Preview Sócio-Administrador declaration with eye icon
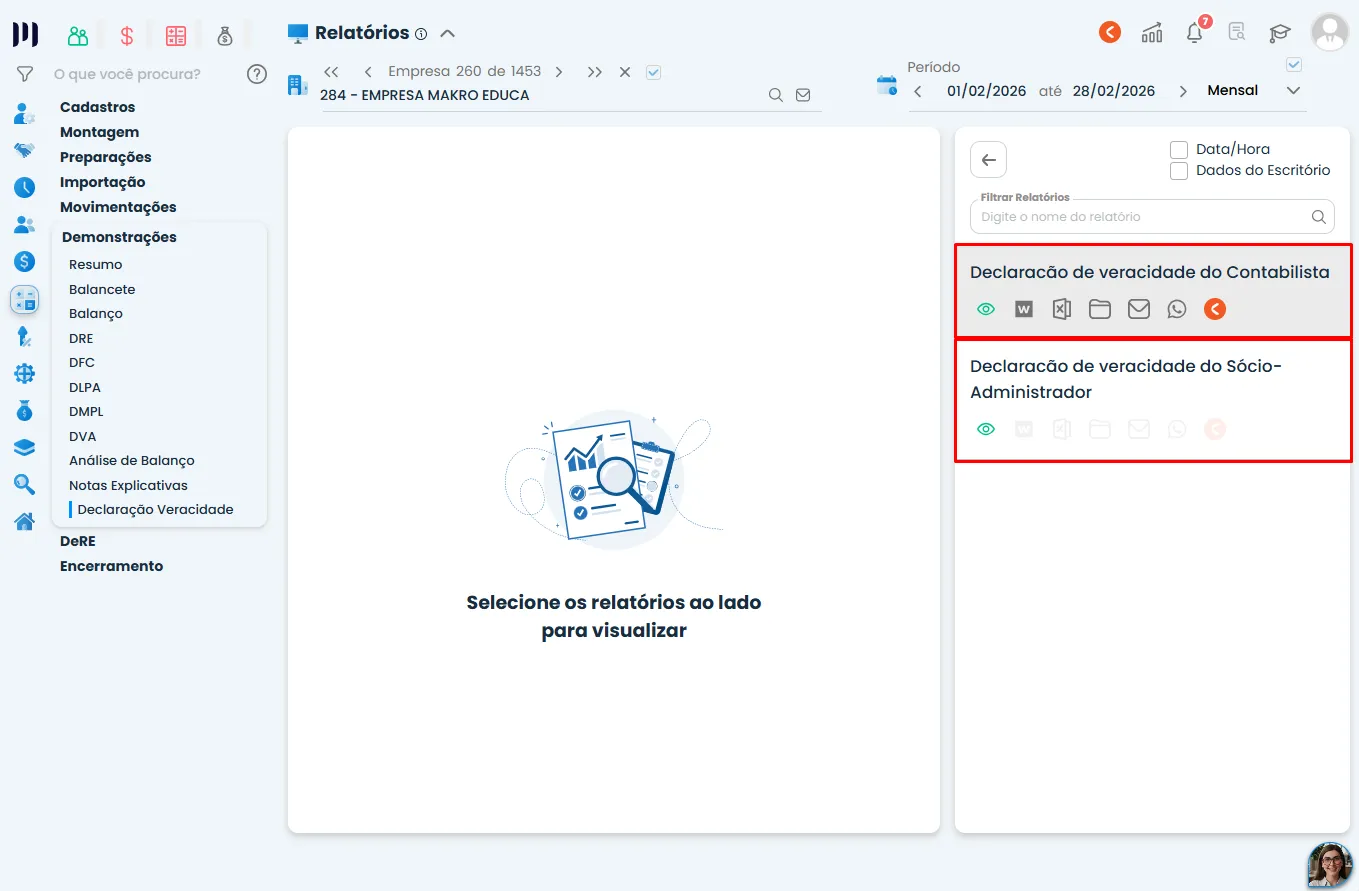Image resolution: width=1359 pixels, height=891 pixels. click(986, 430)
